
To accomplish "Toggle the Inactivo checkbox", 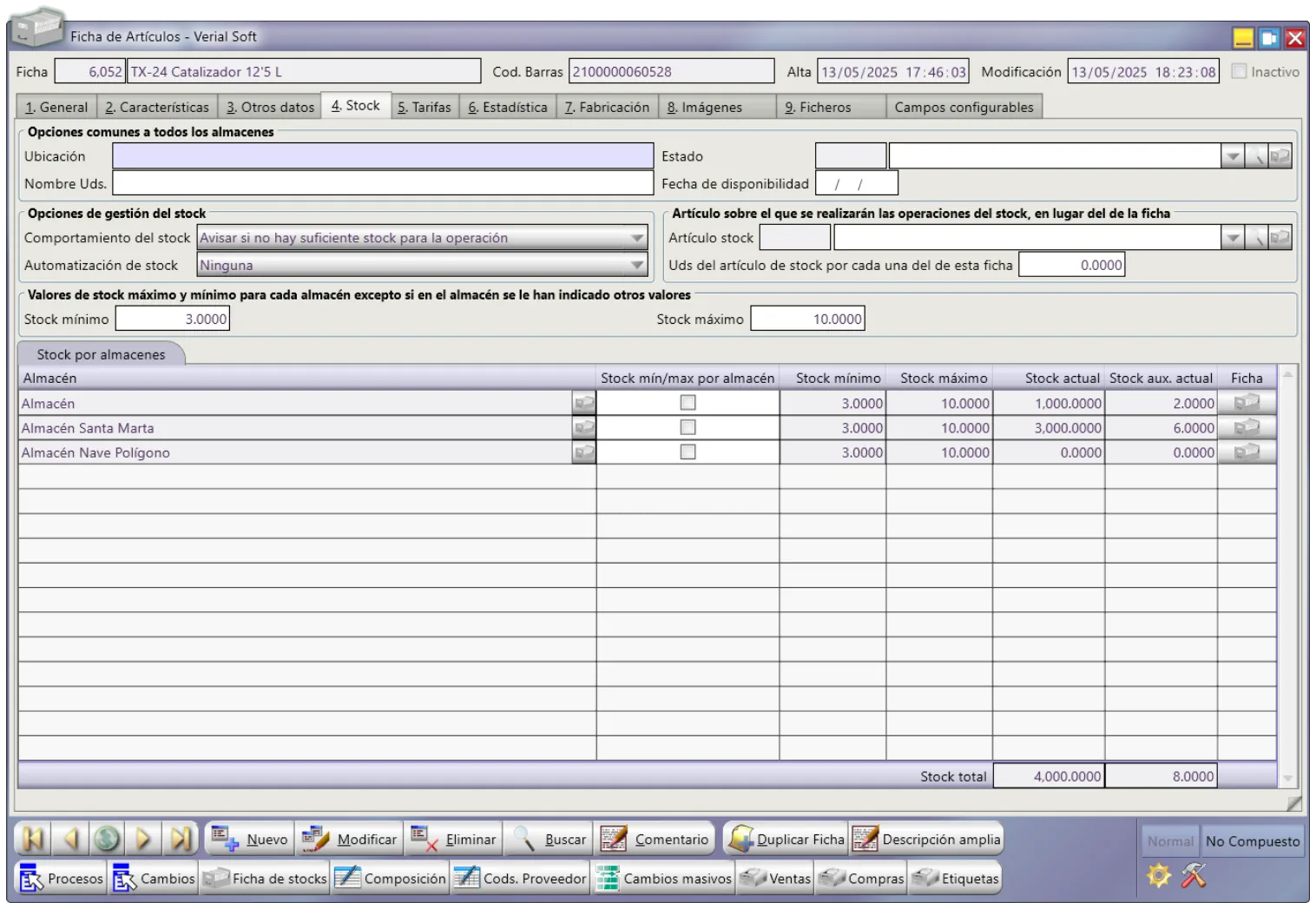I will 1239,71.
